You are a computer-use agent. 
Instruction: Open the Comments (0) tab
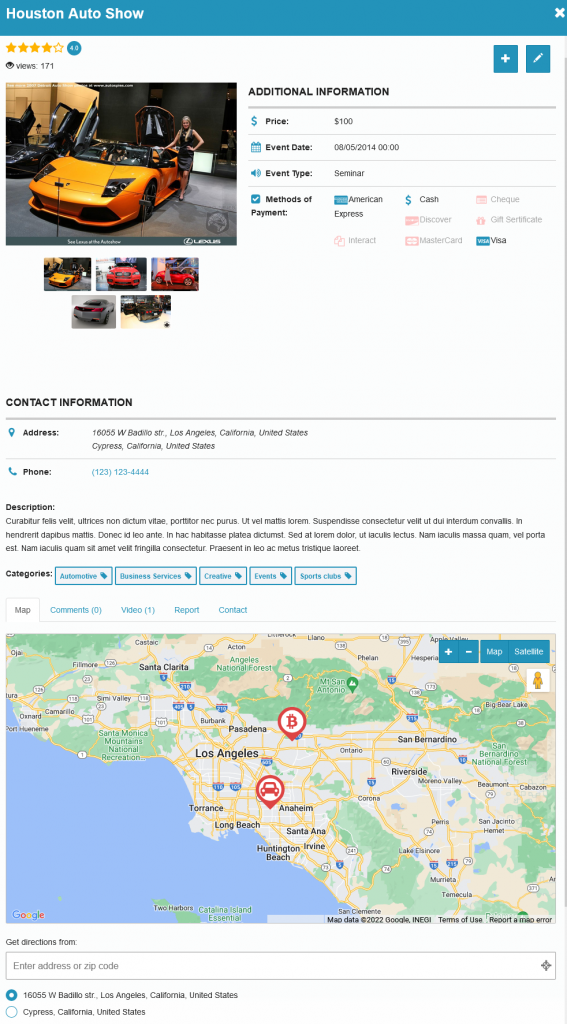(x=76, y=610)
